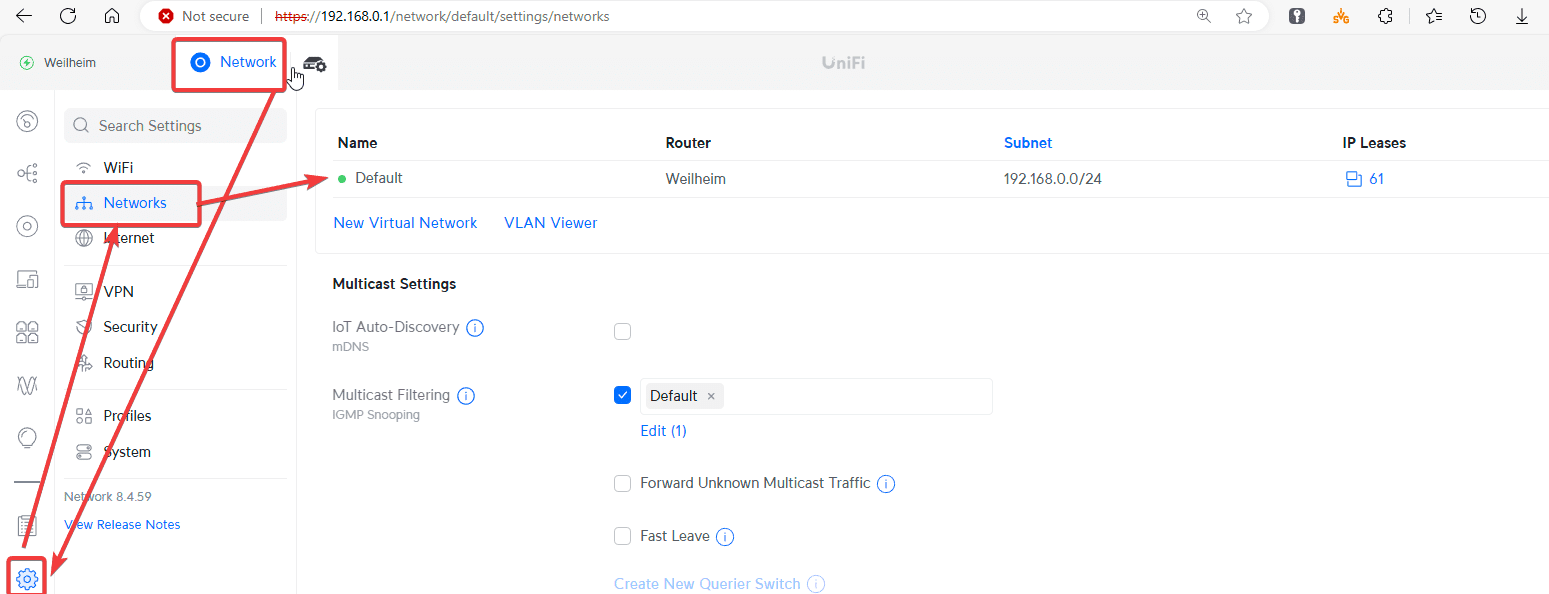Click the SVG export extension icon
The height and width of the screenshot is (594, 1549).
(x=1342, y=16)
